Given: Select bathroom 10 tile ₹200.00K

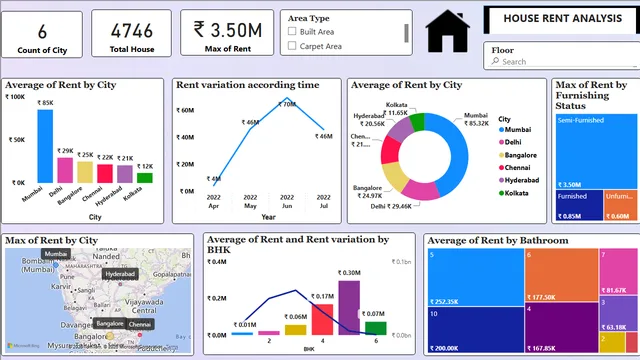Looking at the screenshot, I should 476,329.
